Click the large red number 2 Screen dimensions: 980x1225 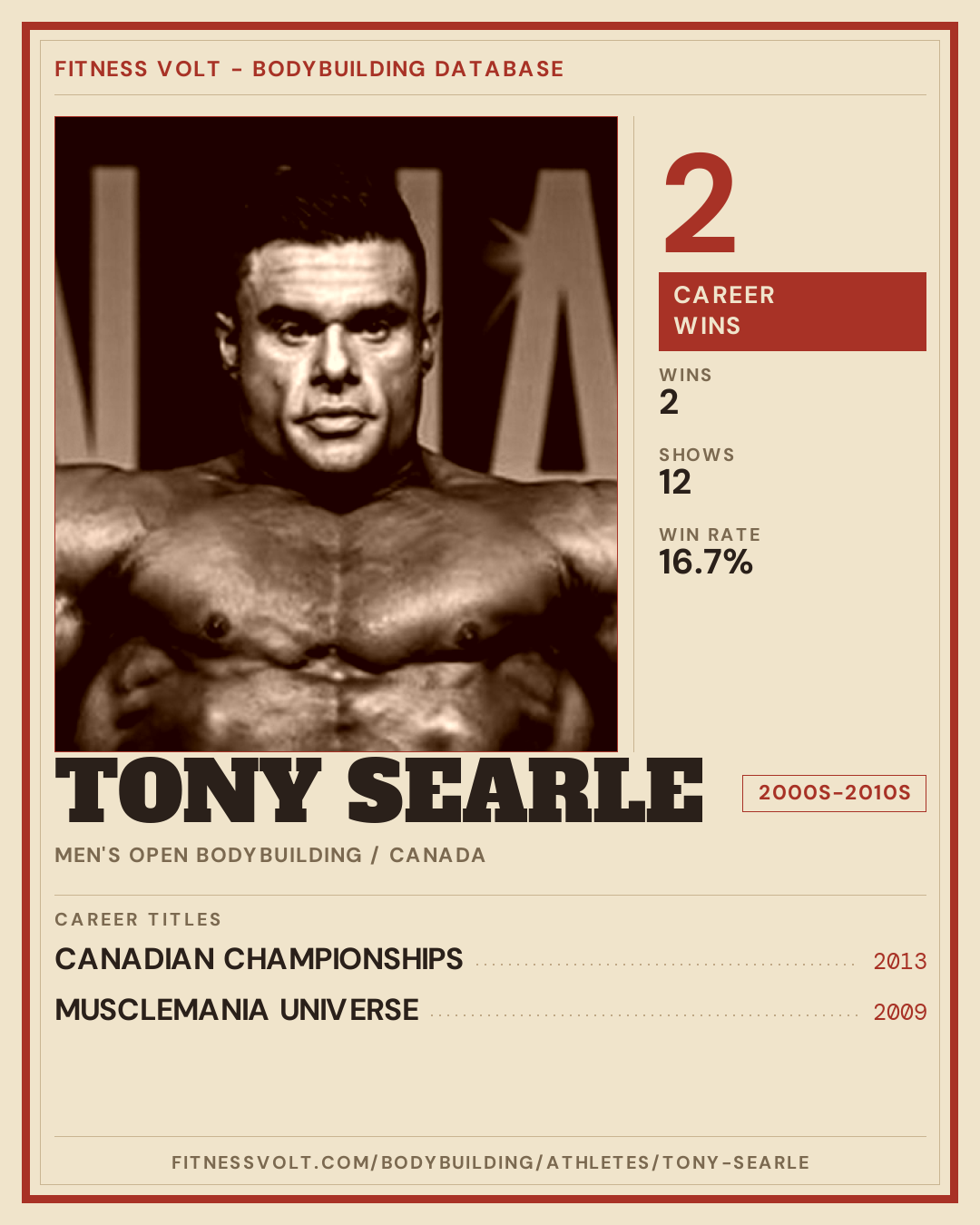click(x=700, y=204)
